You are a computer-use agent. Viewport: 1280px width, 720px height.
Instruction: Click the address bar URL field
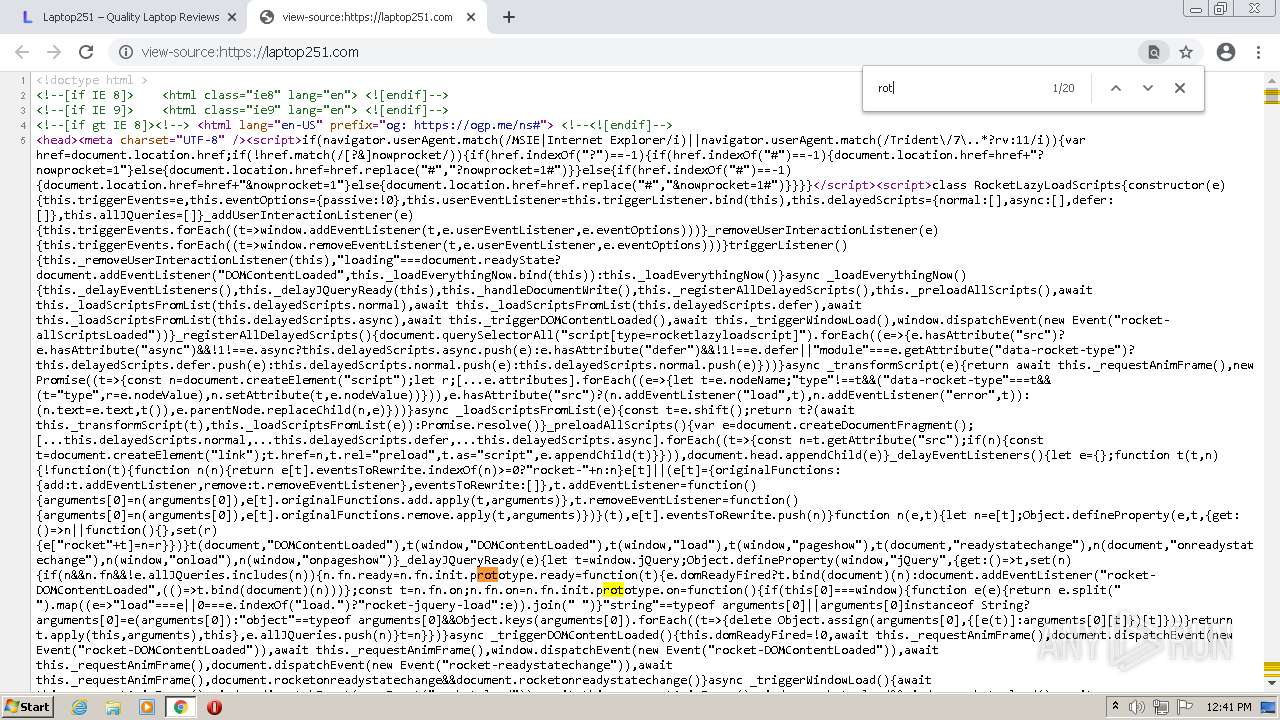(x=630, y=52)
